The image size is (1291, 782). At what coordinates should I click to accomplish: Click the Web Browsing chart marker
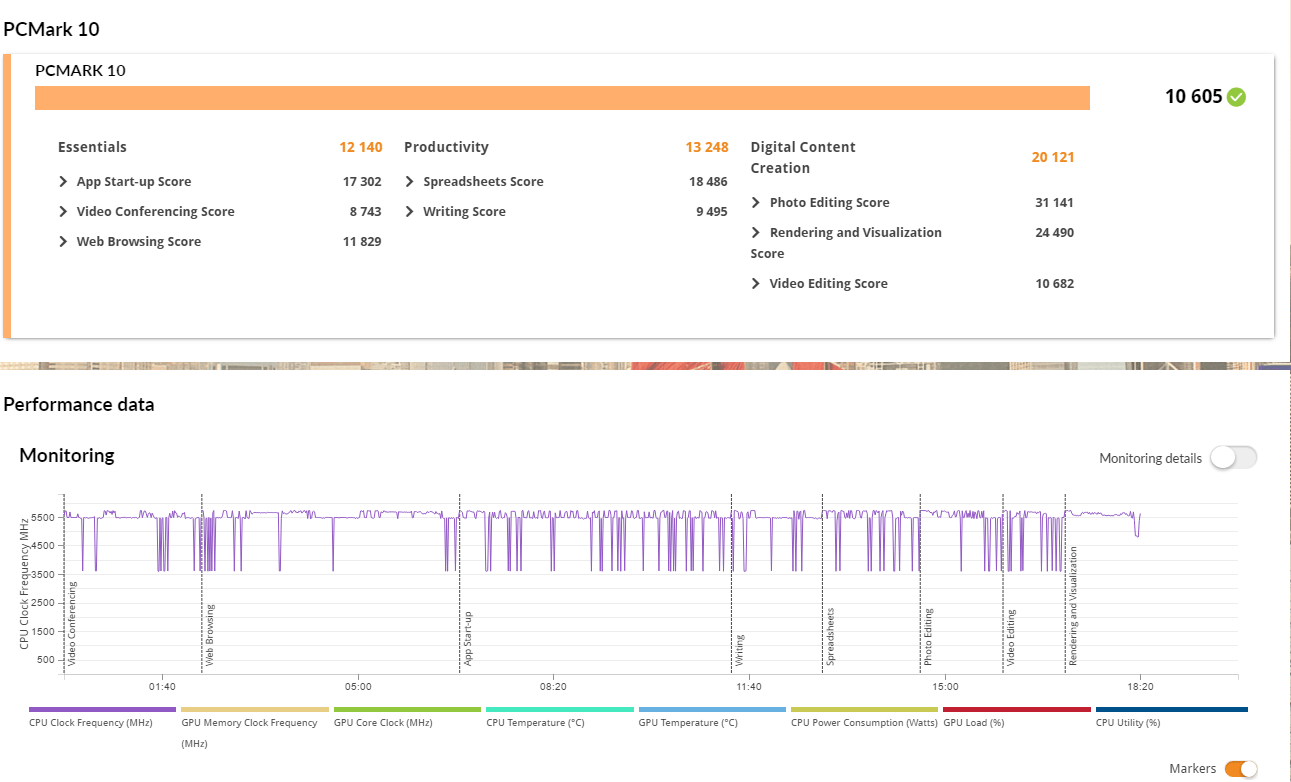210,634
